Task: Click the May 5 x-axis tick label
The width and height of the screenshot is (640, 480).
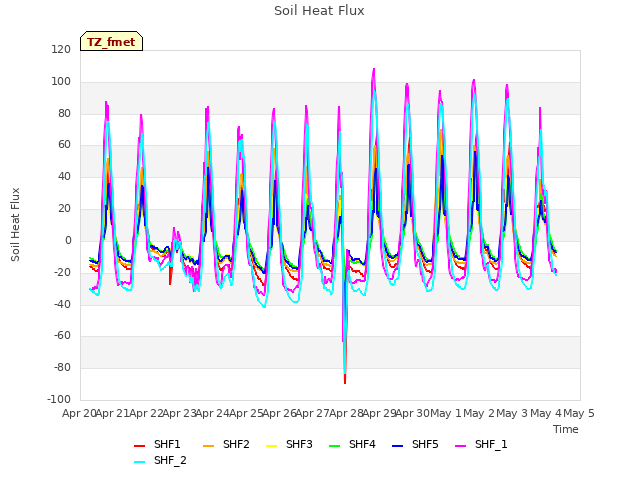Action: 579,413
